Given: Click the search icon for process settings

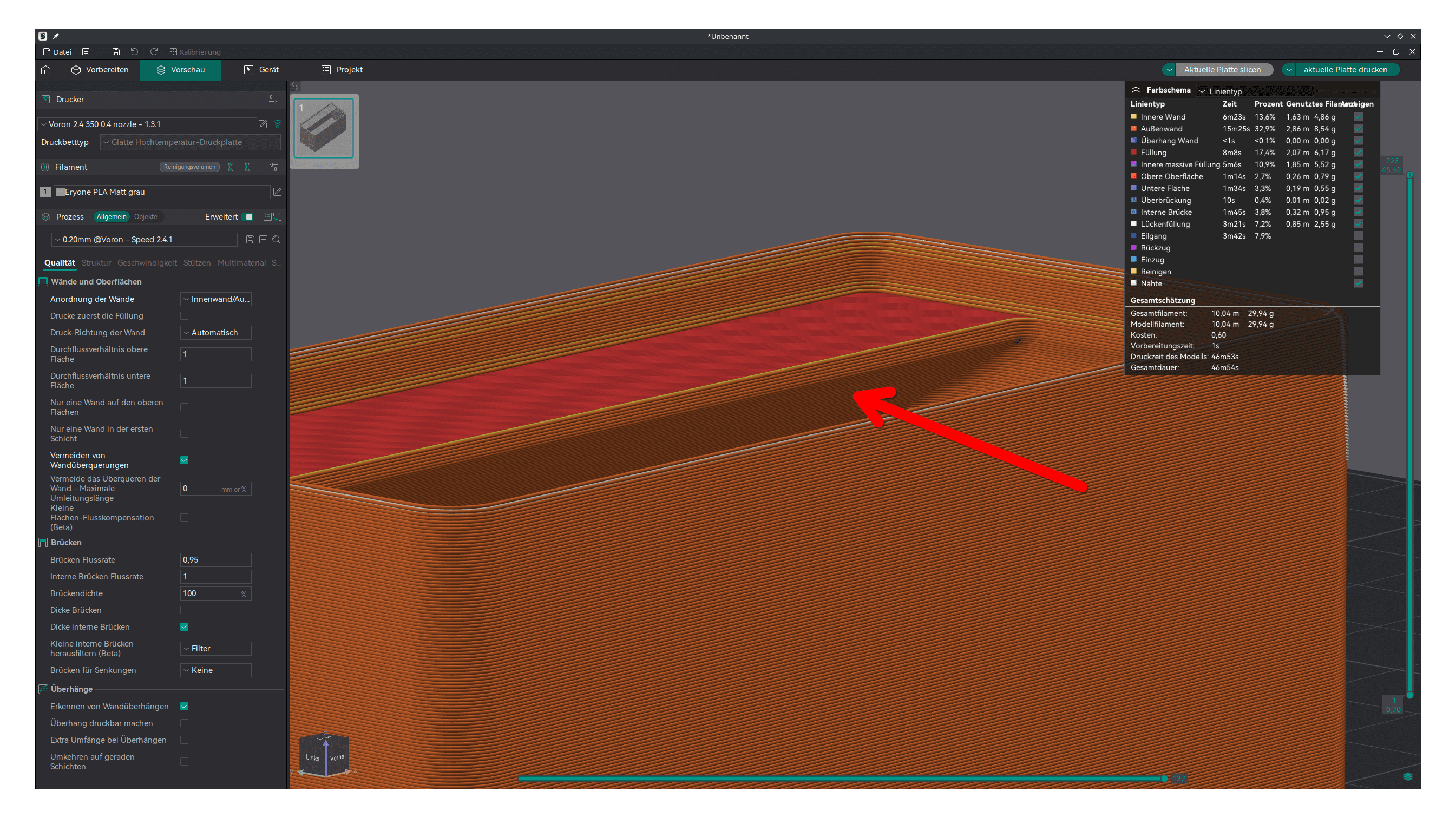Looking at the screenshot, I should pyautogui.click(x=277, y=240).
